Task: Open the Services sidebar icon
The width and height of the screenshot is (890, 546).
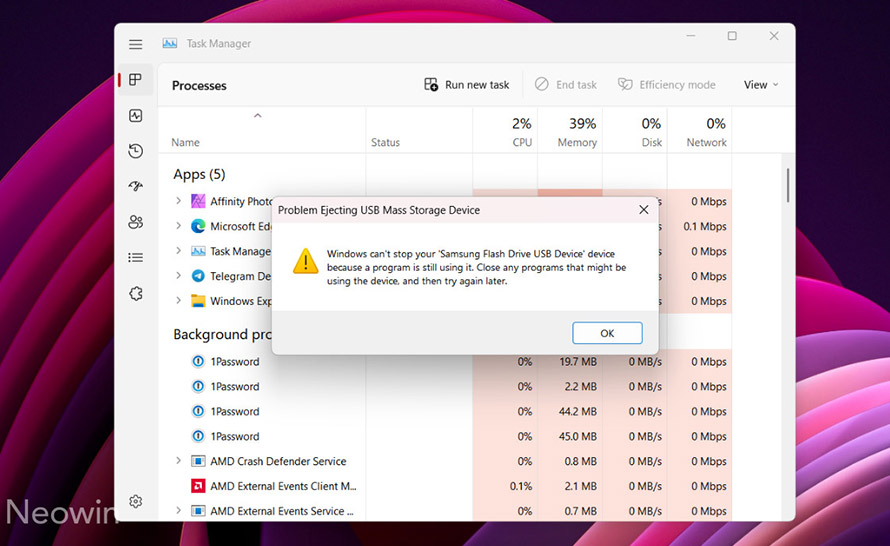Action: (x=135, y=293)
